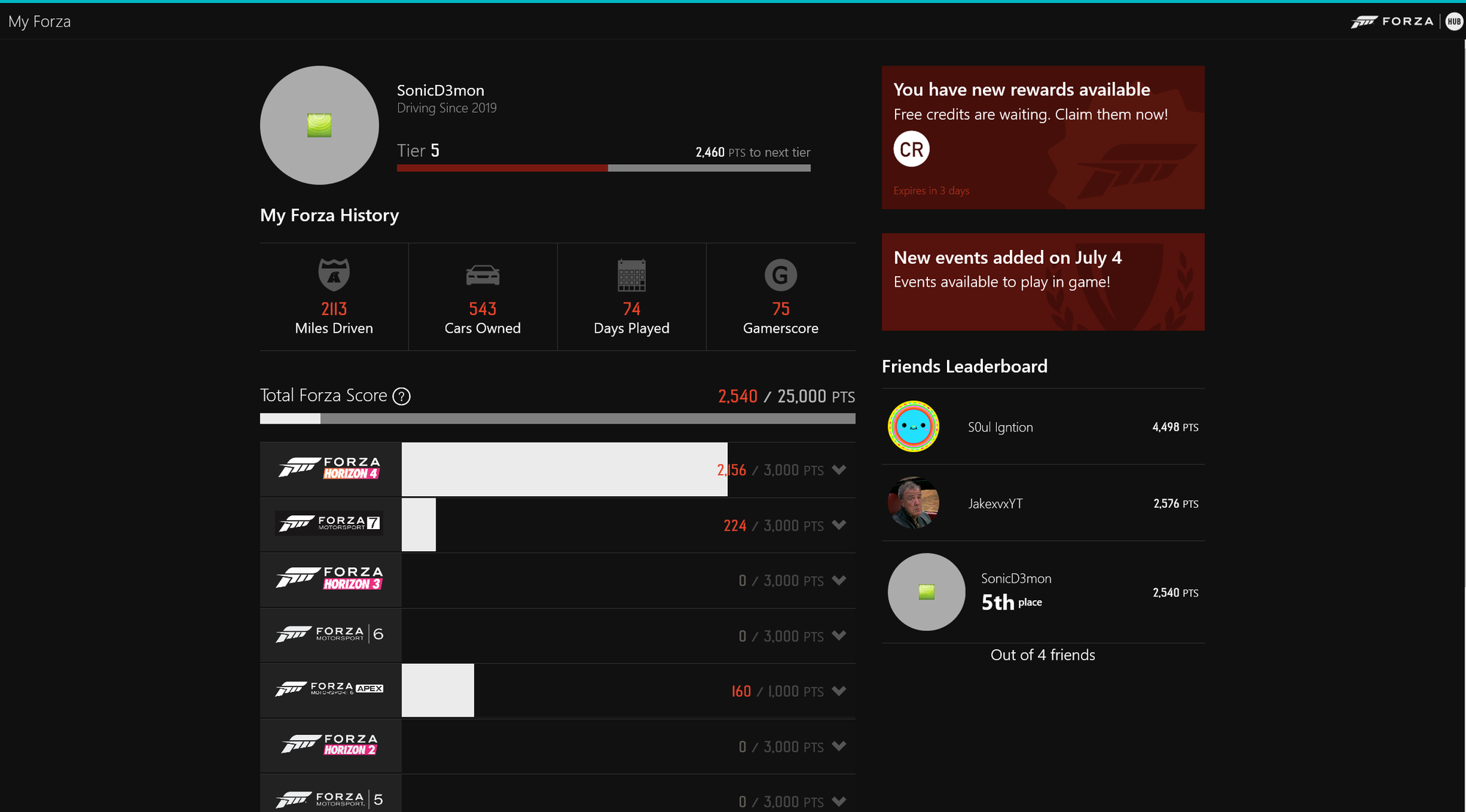Click the 160 / 1,000 PTS value
This screenshot has width=1466, height=812.
(777, 691)
